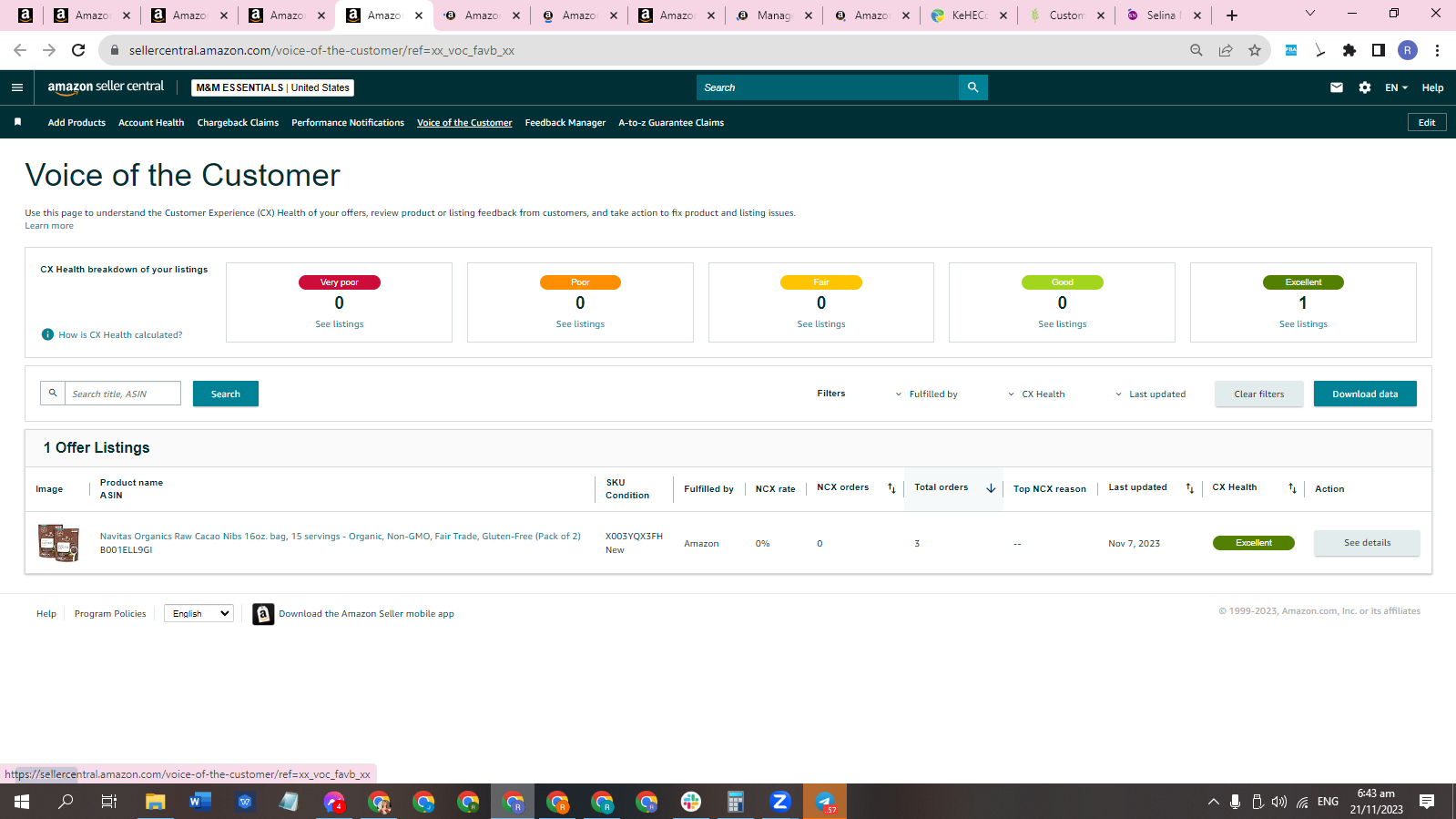Click the Help link in header

tap(1432, 87)
